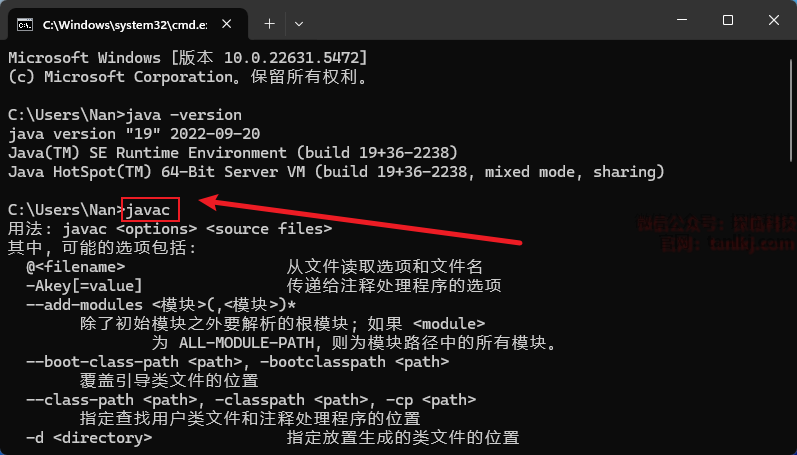The height and width of the screenshot is (455, 797).
Task: Click the cmd icon on the terminal tab
Action: pos(26,21)
